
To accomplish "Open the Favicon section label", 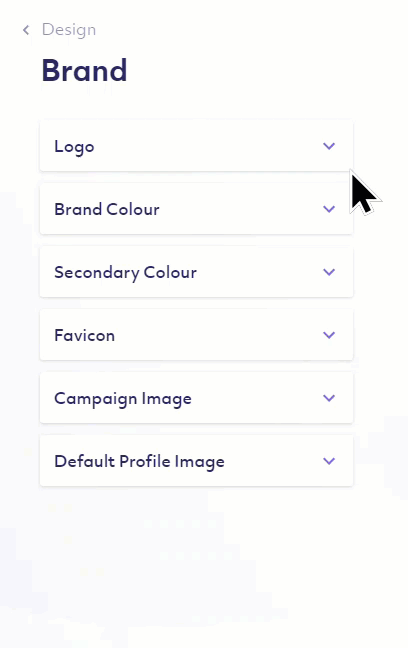I will (x=84, y=336).
